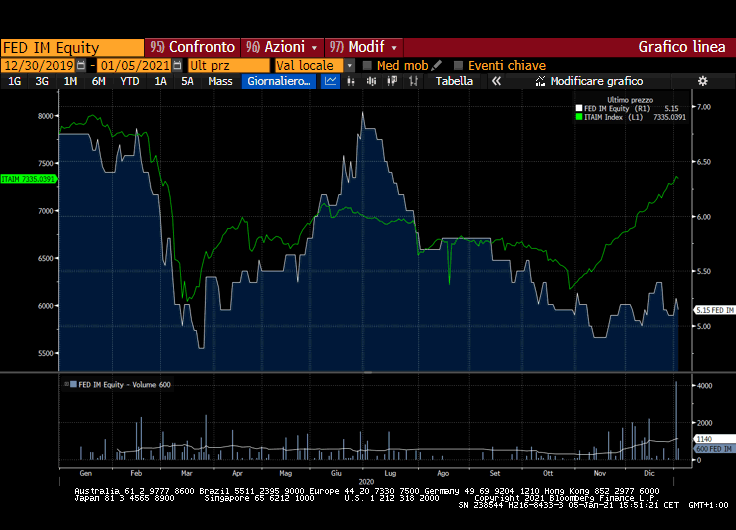Image resolution: width=736 pixels, height=530 pixels.
Task: Click the green ITAIM Index legend swatch
Action: pos(578,117)
